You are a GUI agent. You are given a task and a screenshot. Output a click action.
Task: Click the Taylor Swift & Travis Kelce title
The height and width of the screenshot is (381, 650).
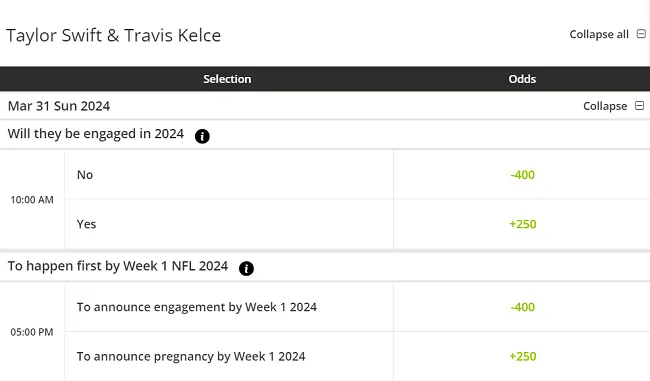tap(113, 35)
